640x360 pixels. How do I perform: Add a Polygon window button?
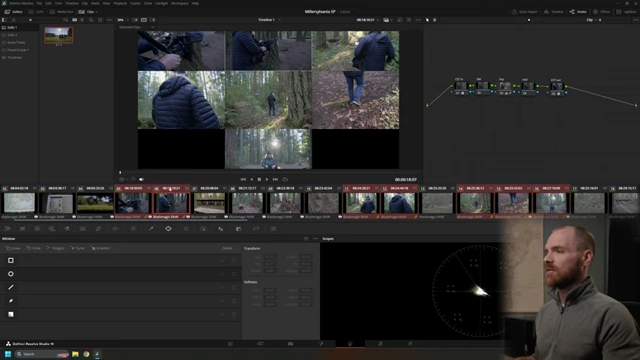click(x=56, y=248)
